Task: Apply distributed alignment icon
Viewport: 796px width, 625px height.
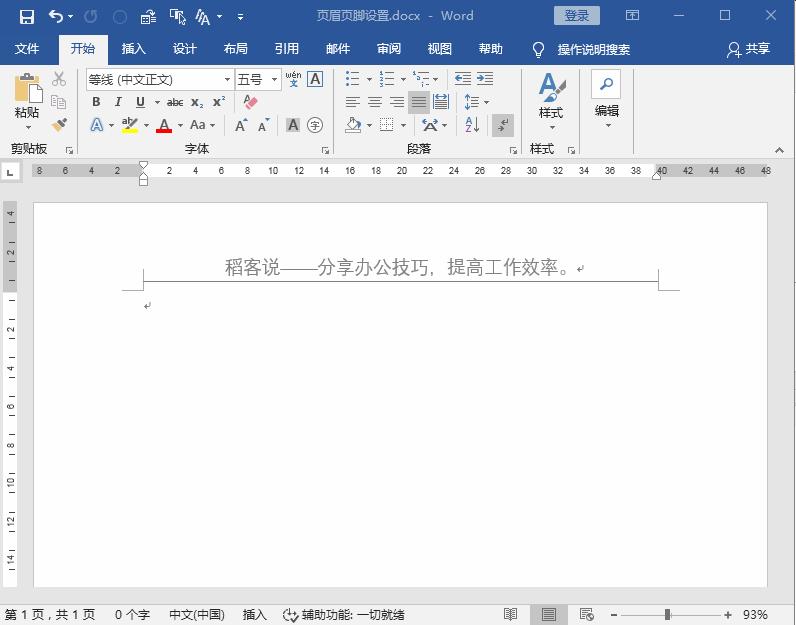Action: coord(441,102)
